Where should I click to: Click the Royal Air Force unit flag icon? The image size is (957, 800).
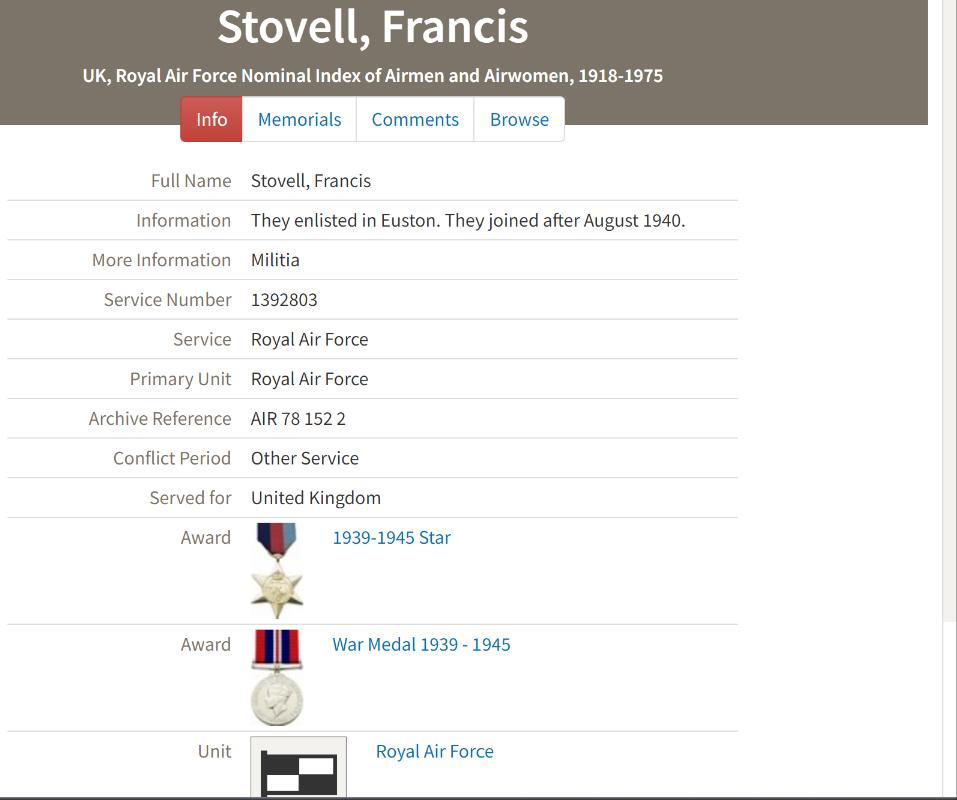point(298,768)
